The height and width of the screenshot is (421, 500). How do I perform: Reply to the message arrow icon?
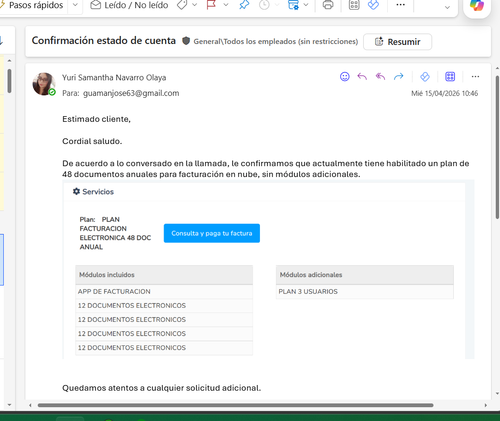coord(362,77)
